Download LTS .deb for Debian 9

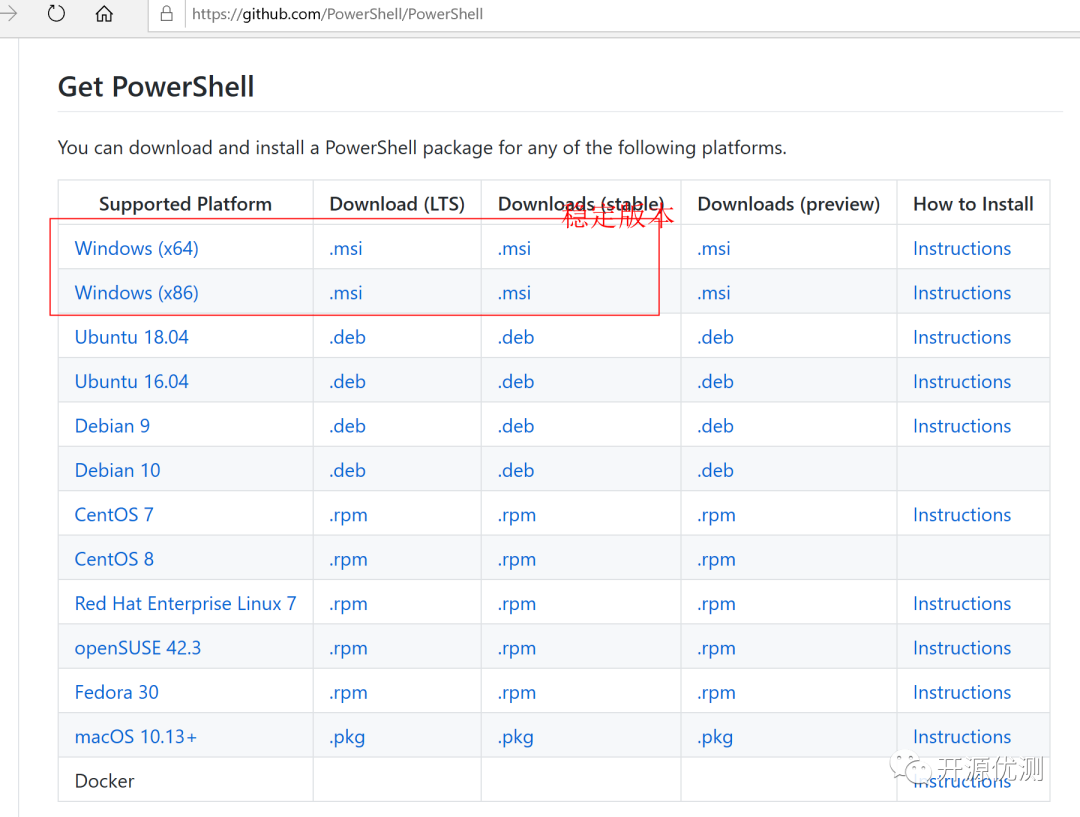347,426
